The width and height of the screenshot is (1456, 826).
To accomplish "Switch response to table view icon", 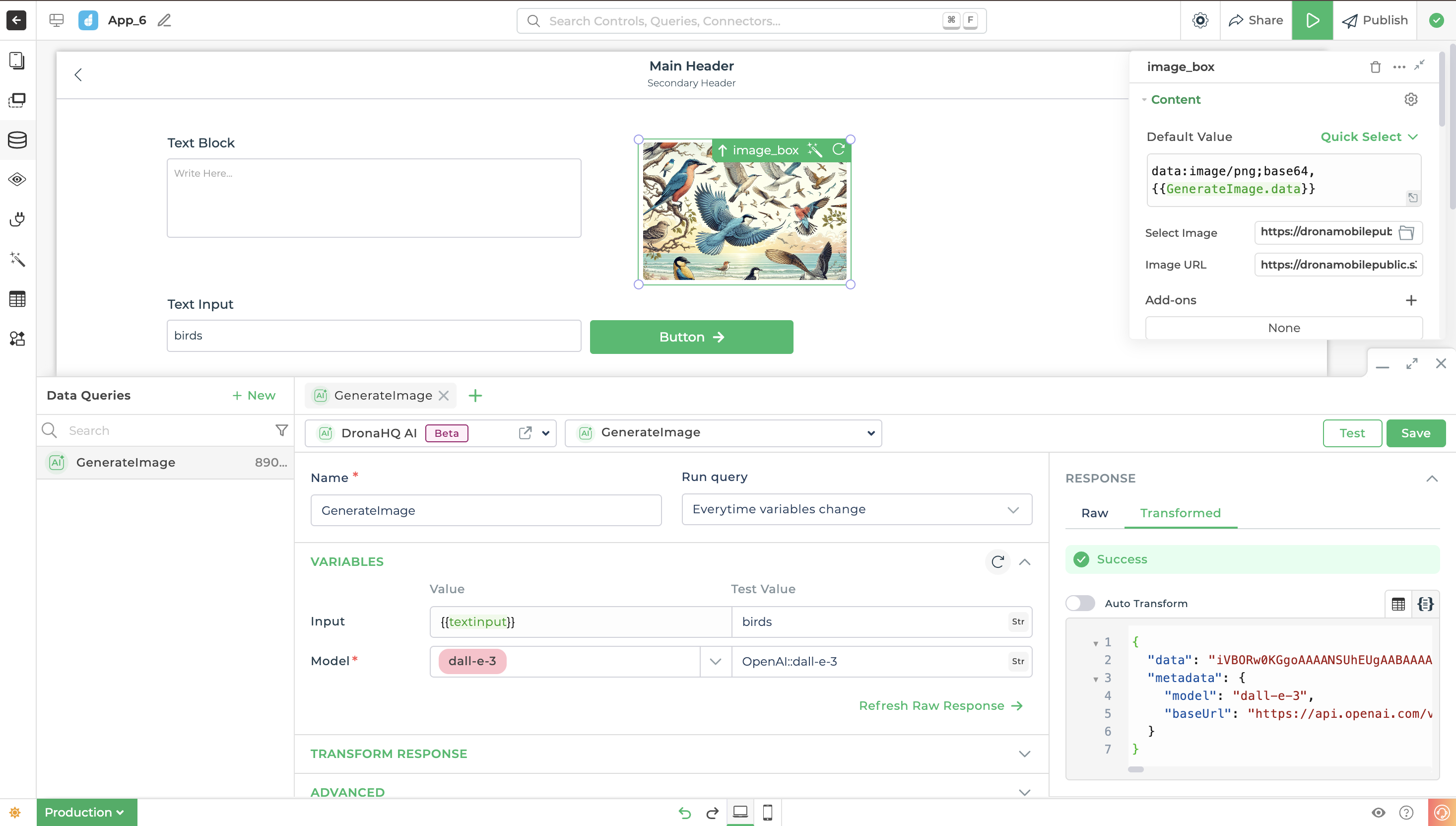I will pos(1398,604).
